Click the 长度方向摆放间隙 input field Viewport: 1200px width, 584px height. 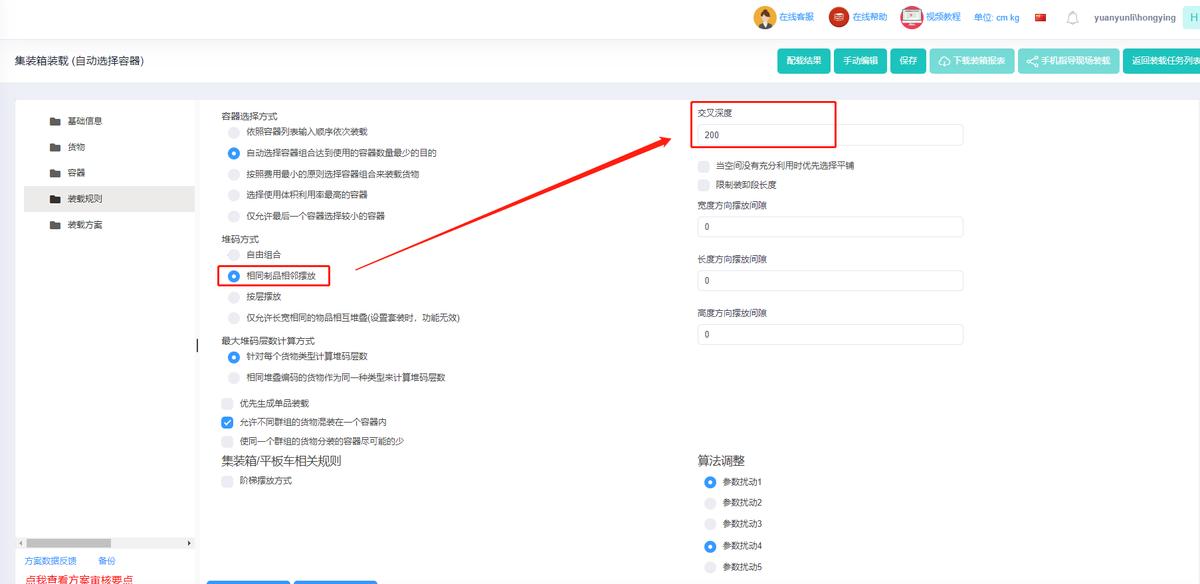click(830, 281)
